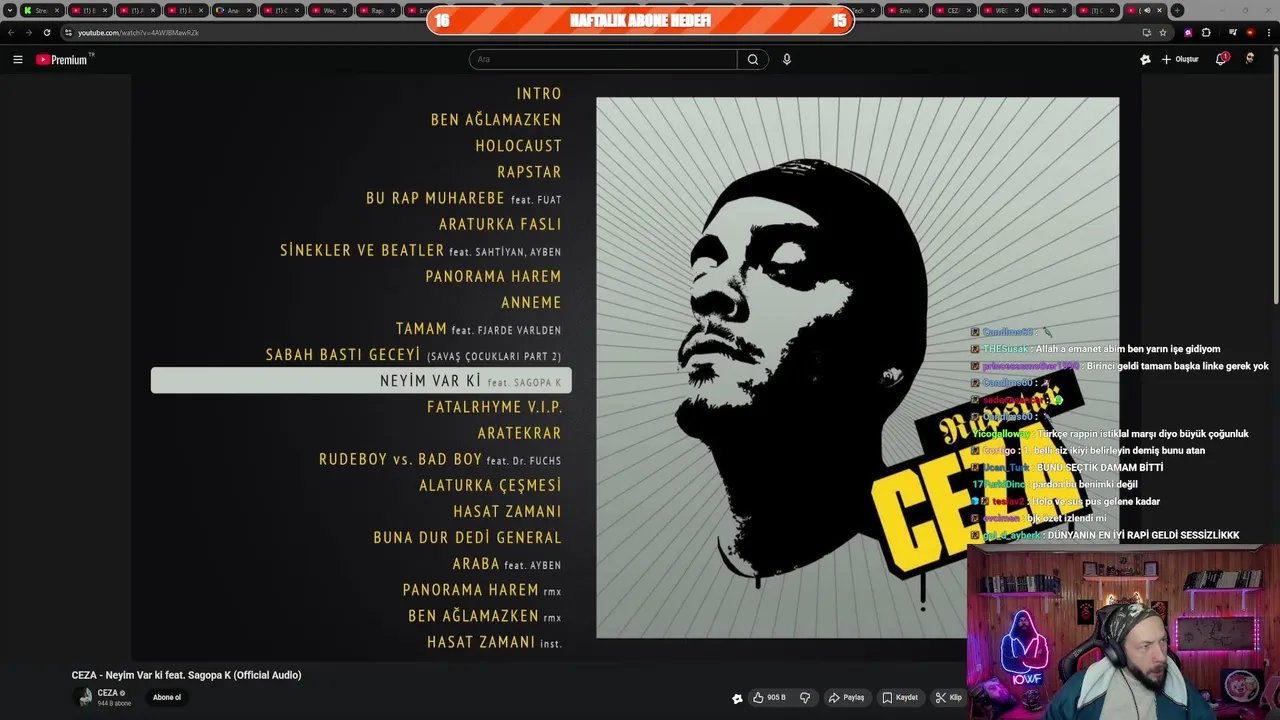Click the video title below the player
Image resolution: width=1280 pixels, height=720 pixels.
[x=186, y=675]
